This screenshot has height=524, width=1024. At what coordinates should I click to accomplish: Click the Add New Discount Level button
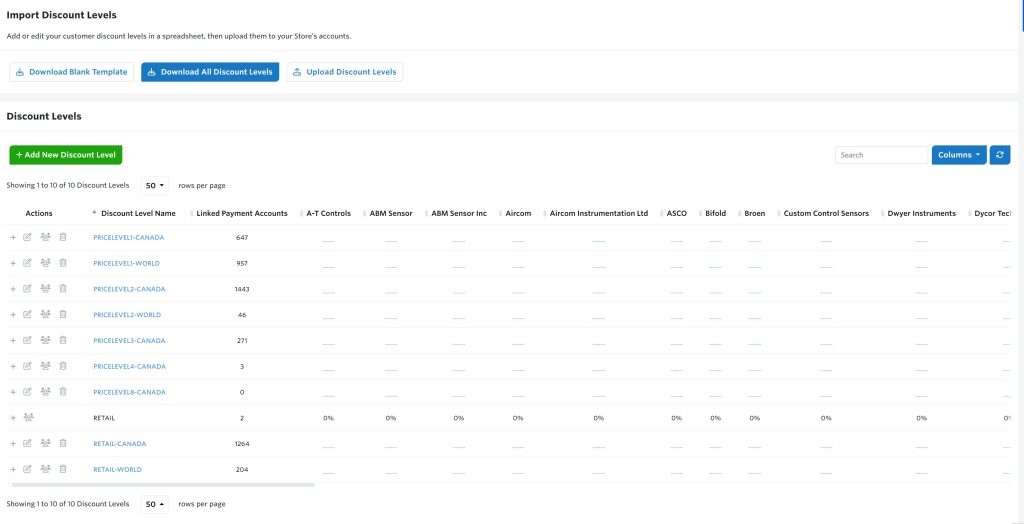66,155
